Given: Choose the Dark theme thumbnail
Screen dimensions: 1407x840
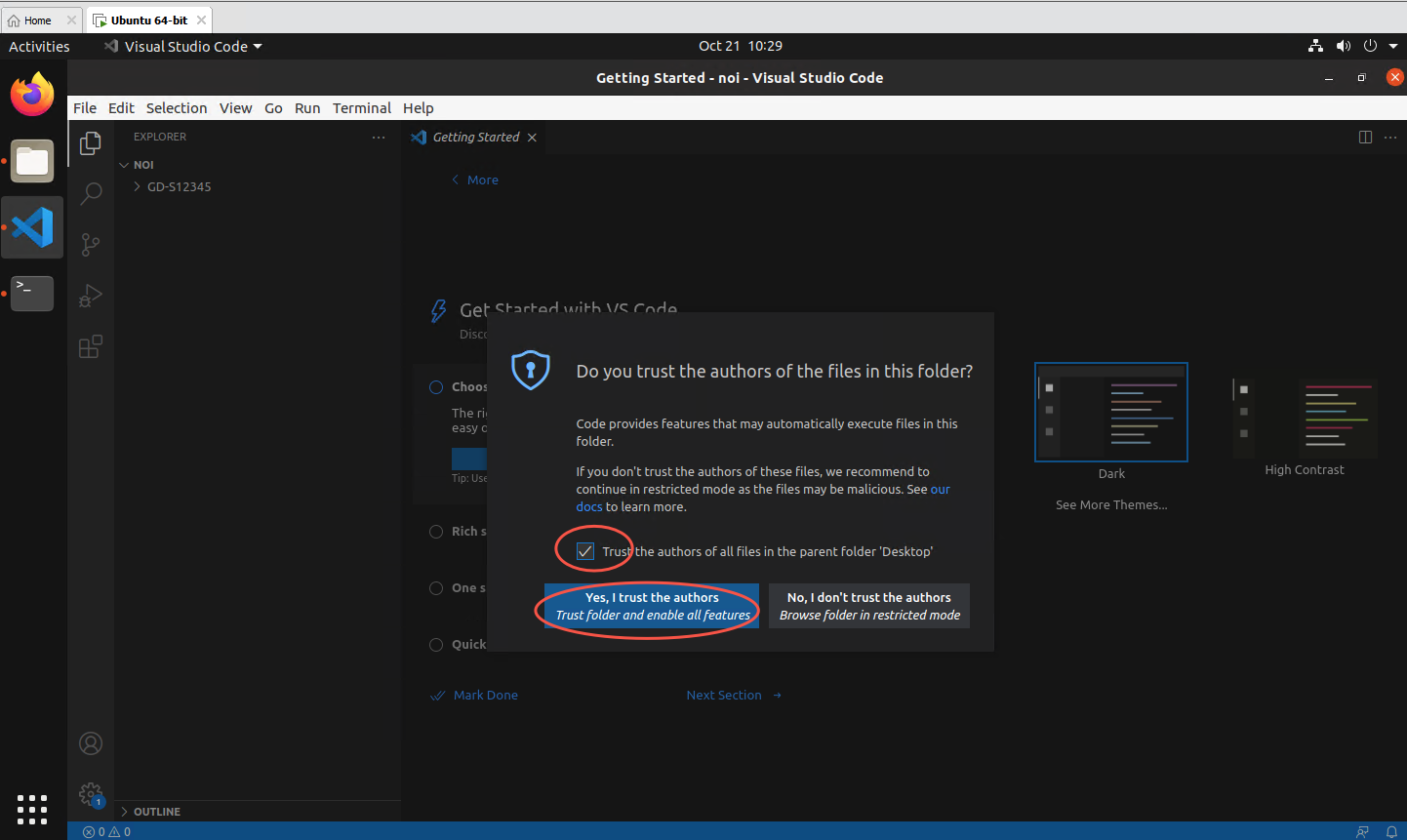Looking at the screenshot, I should (x=1110, y=413).
